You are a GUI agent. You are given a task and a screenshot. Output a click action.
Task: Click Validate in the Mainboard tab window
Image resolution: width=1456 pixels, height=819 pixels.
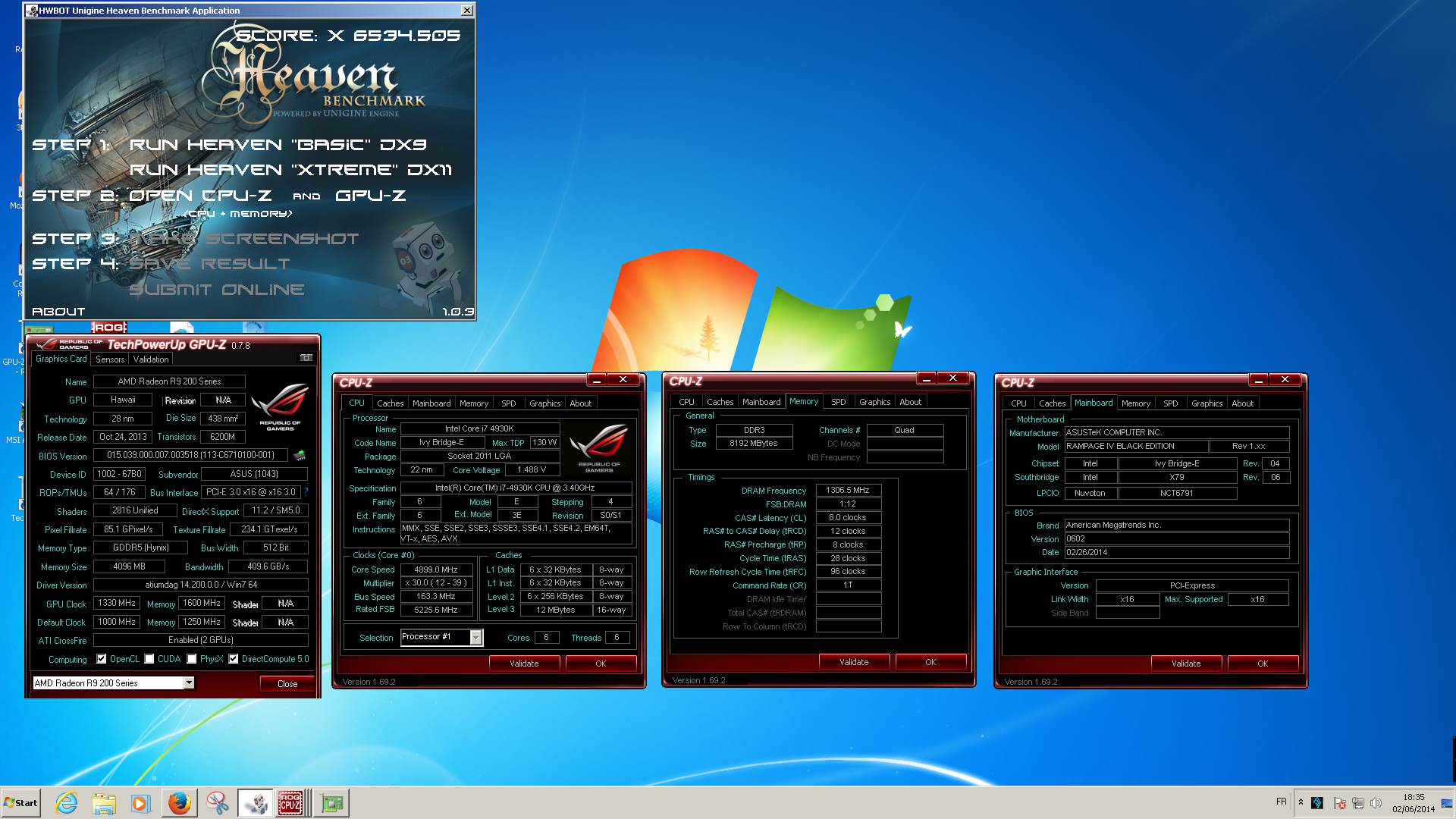(1186, 664)
